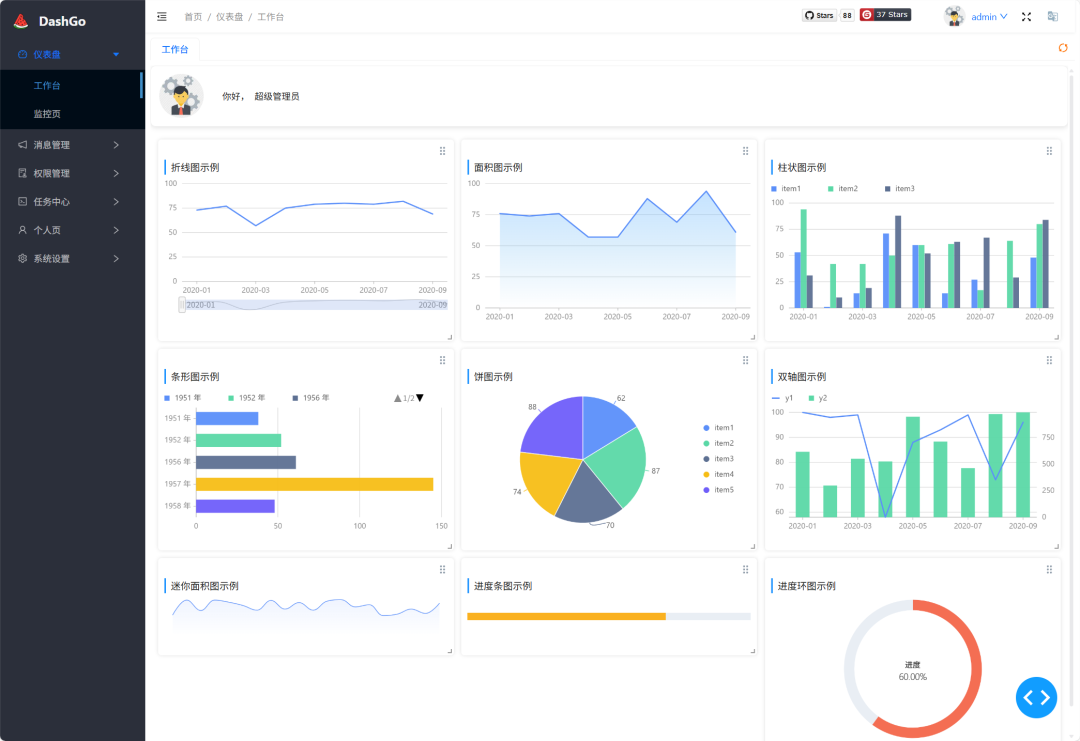
Task: Click the orange refresh tab icon
Action: (x=1063, y=48)
